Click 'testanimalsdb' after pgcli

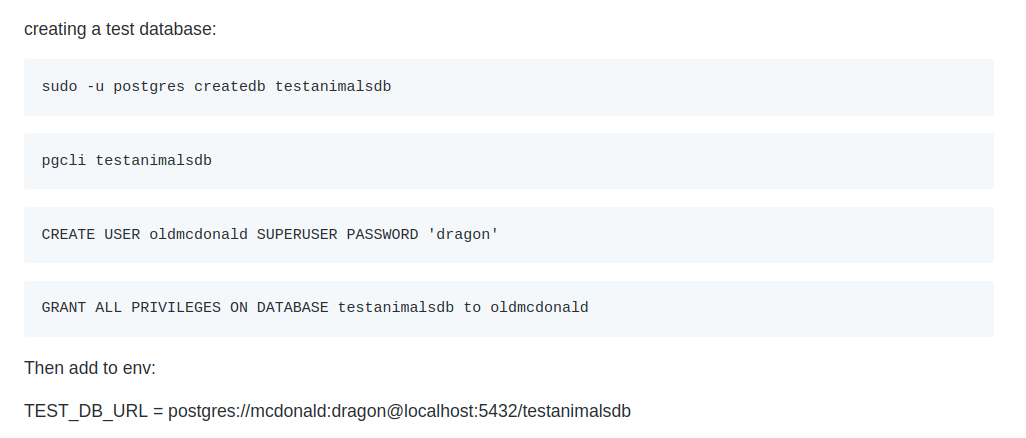[x=154, y=160]
